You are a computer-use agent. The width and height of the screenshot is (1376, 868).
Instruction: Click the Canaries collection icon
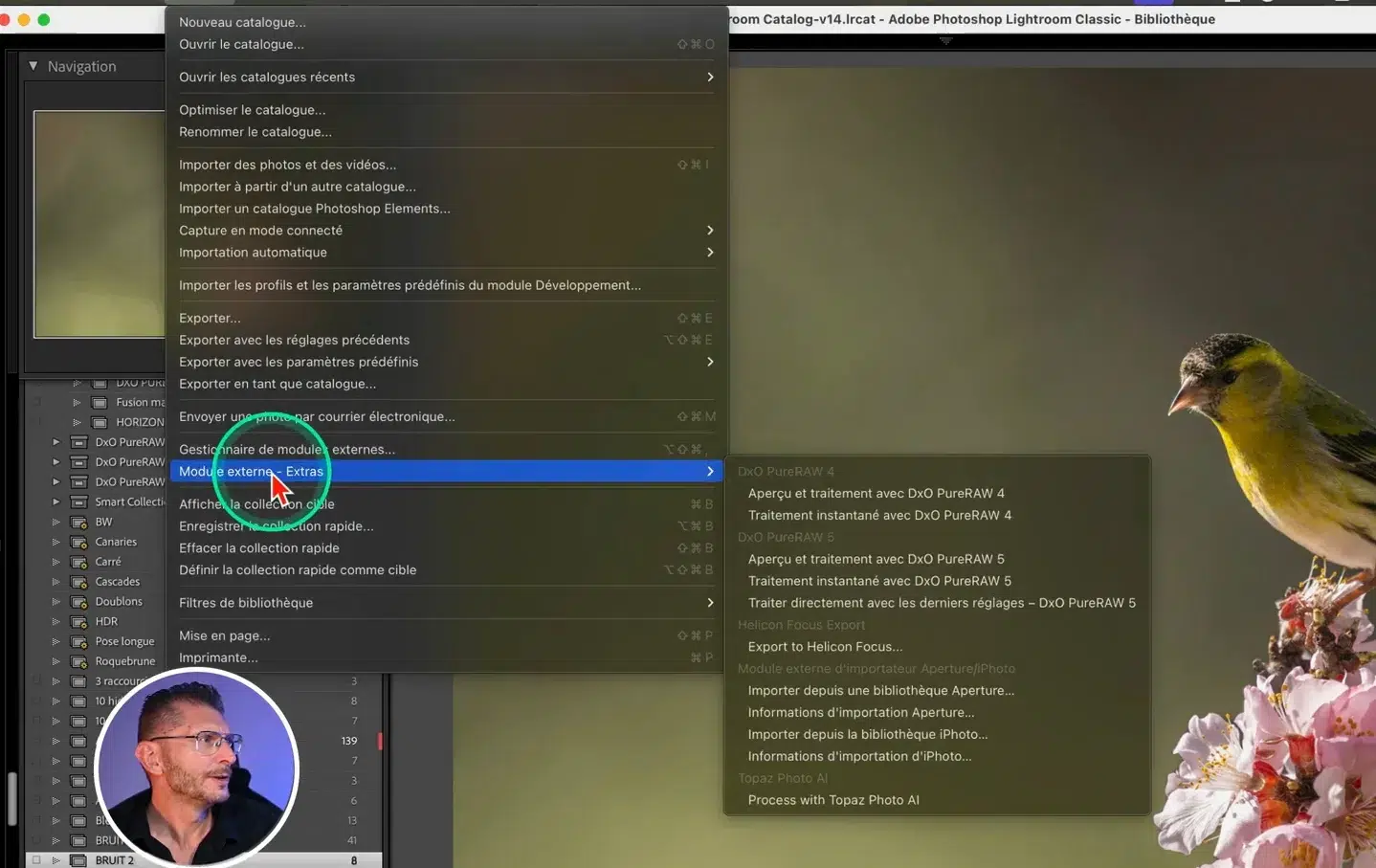[78, 542]
